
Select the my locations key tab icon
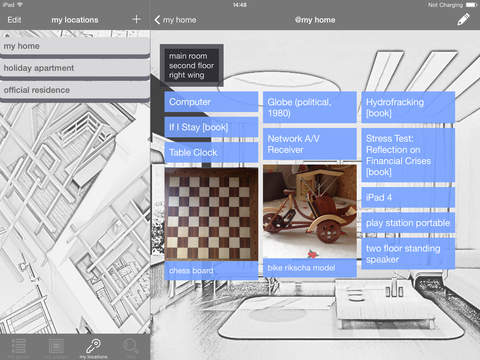pyautogui.click(x=94, y=347)
